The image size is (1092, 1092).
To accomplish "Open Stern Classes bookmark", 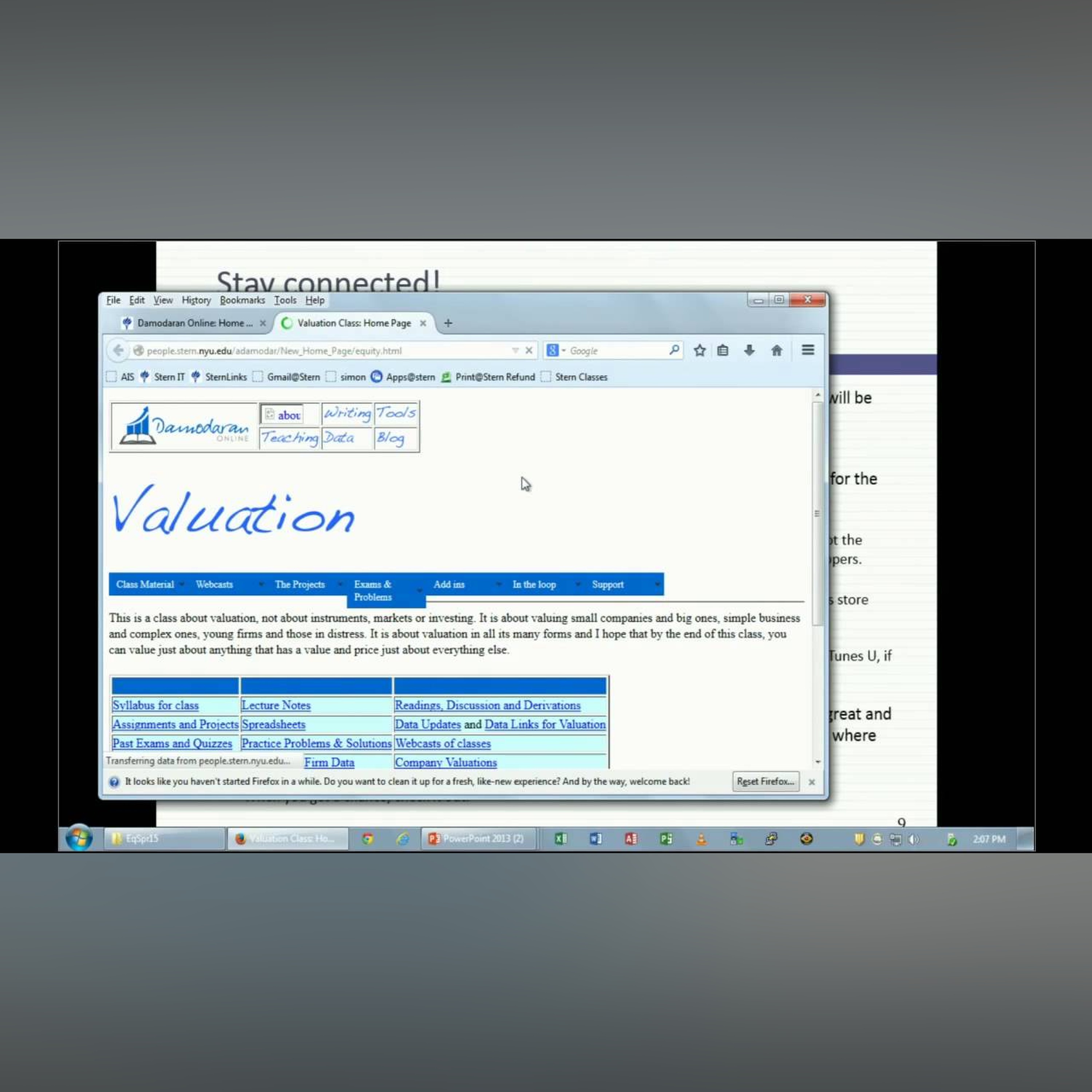I will pyautogui.click(x=574, y=377).
